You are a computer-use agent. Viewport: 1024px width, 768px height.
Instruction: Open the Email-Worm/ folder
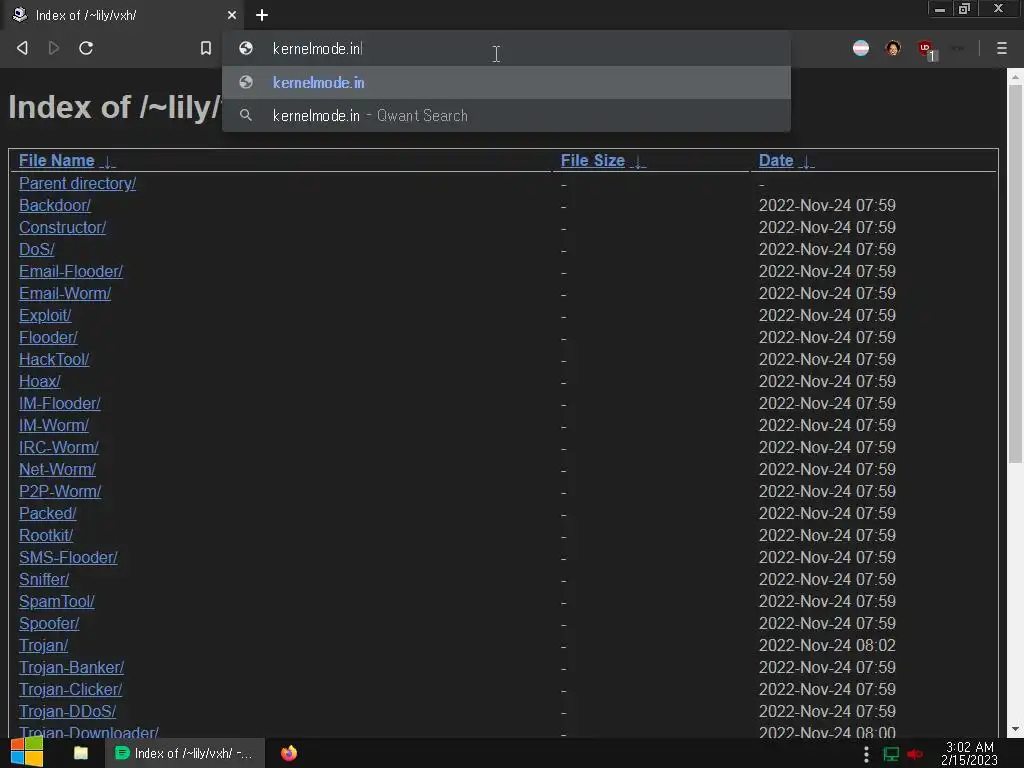65,293
